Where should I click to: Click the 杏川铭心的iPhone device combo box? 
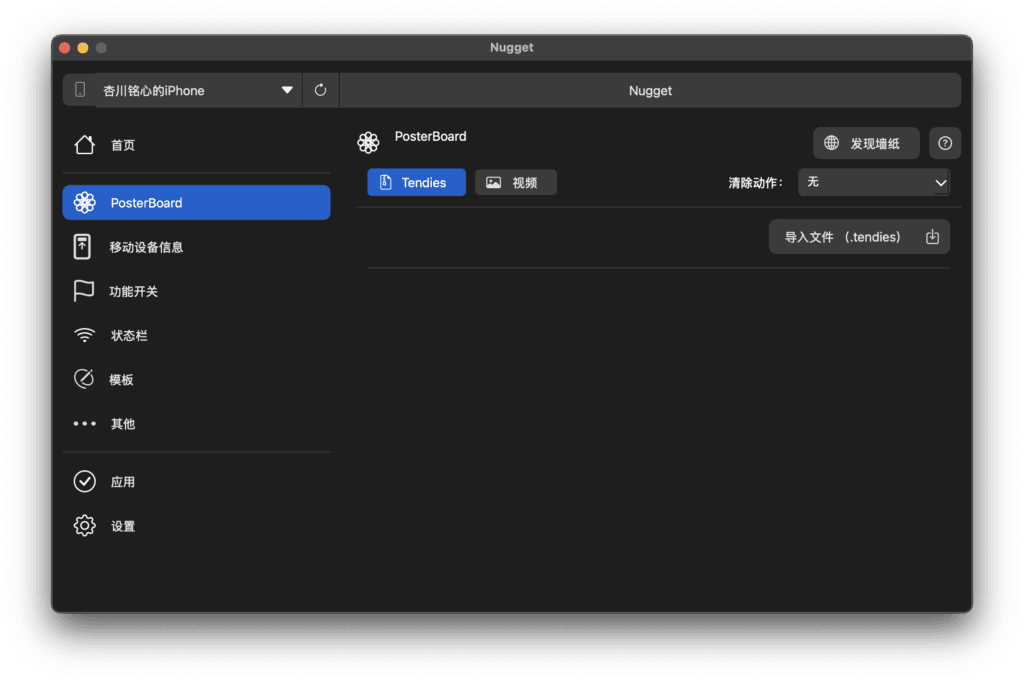pos(190,90)
